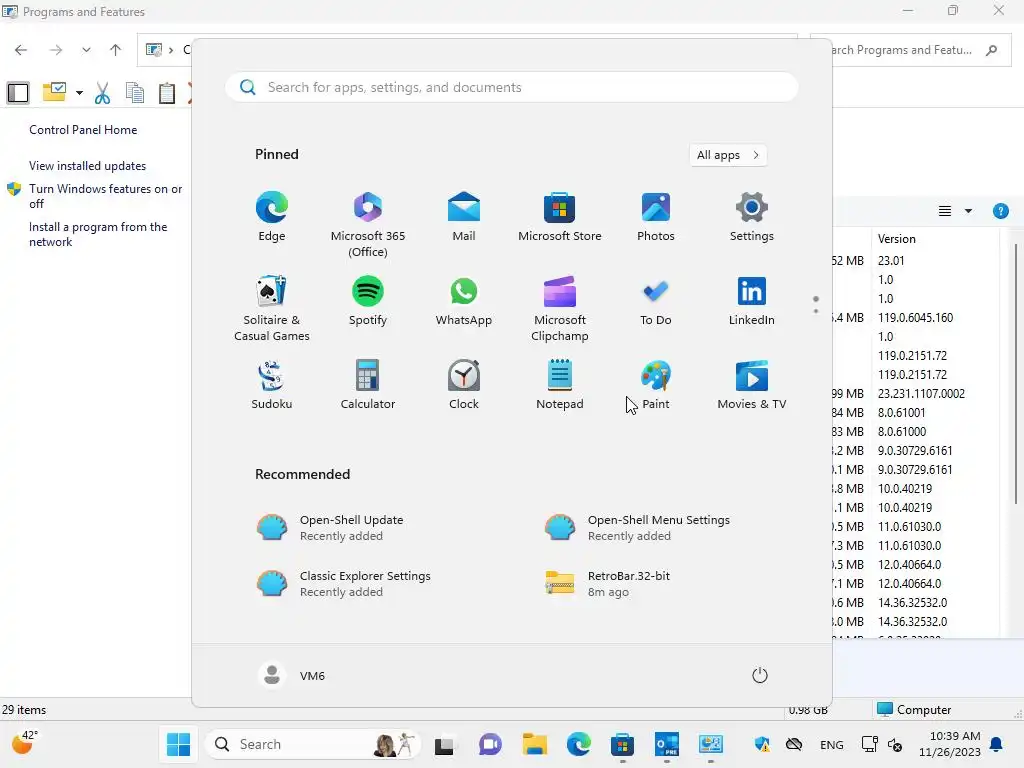The height and width of the screenshot is (768, 1024).
Task: Expand recent locations dropdown arrow
Action: point(86,50)
